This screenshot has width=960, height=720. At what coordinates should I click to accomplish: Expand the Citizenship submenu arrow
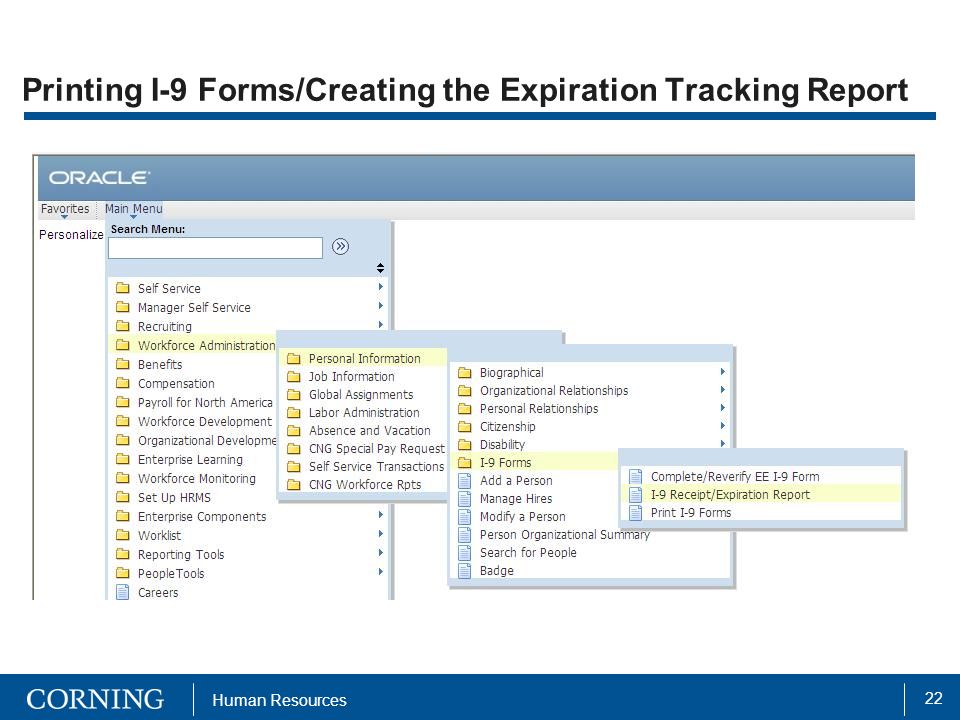(722, 426)
